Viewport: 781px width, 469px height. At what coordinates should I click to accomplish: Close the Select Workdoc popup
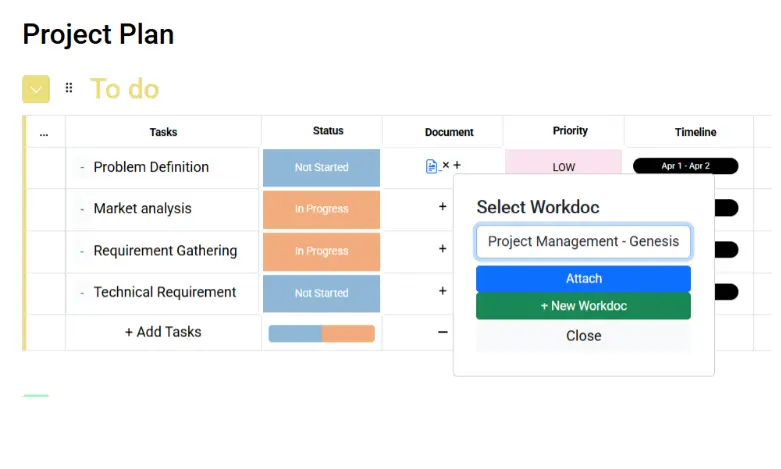click(x=583, y=336)
